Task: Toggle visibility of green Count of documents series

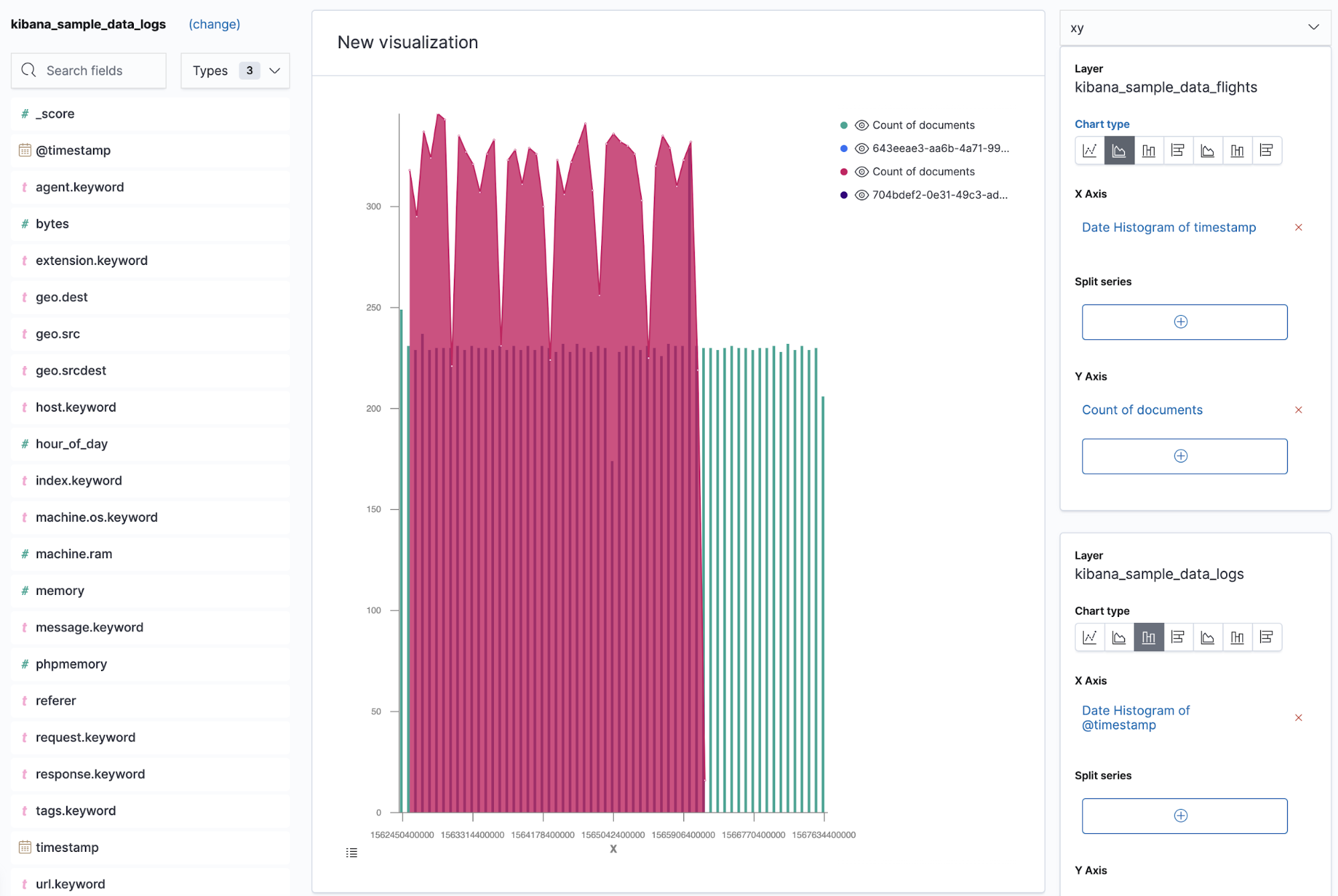Action: click(x=862, y=125)
